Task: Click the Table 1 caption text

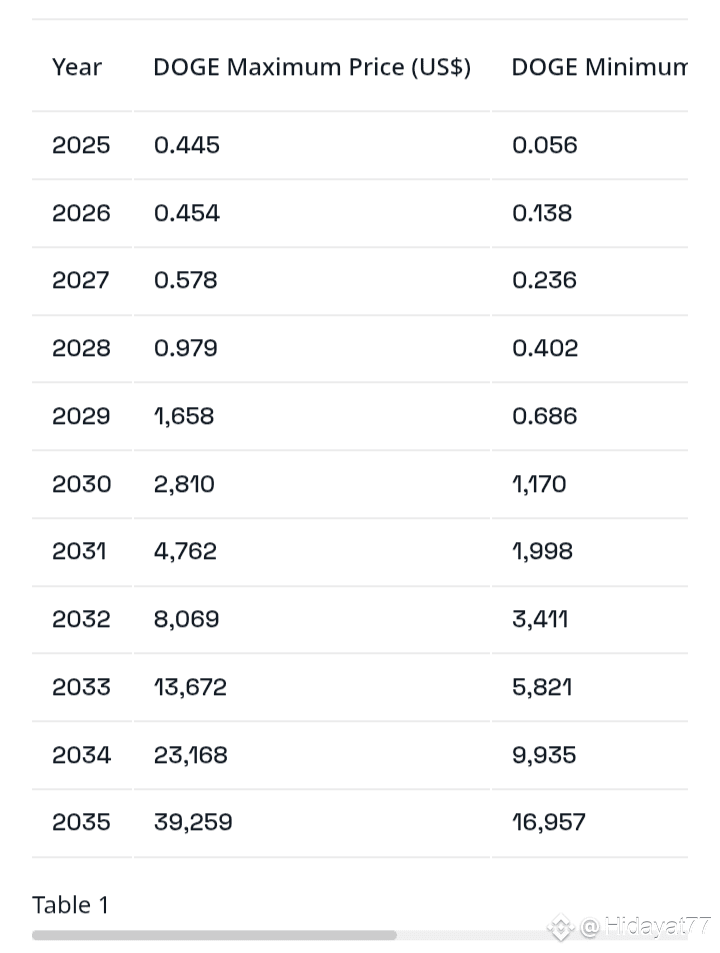Action: [x=70, y=905]
